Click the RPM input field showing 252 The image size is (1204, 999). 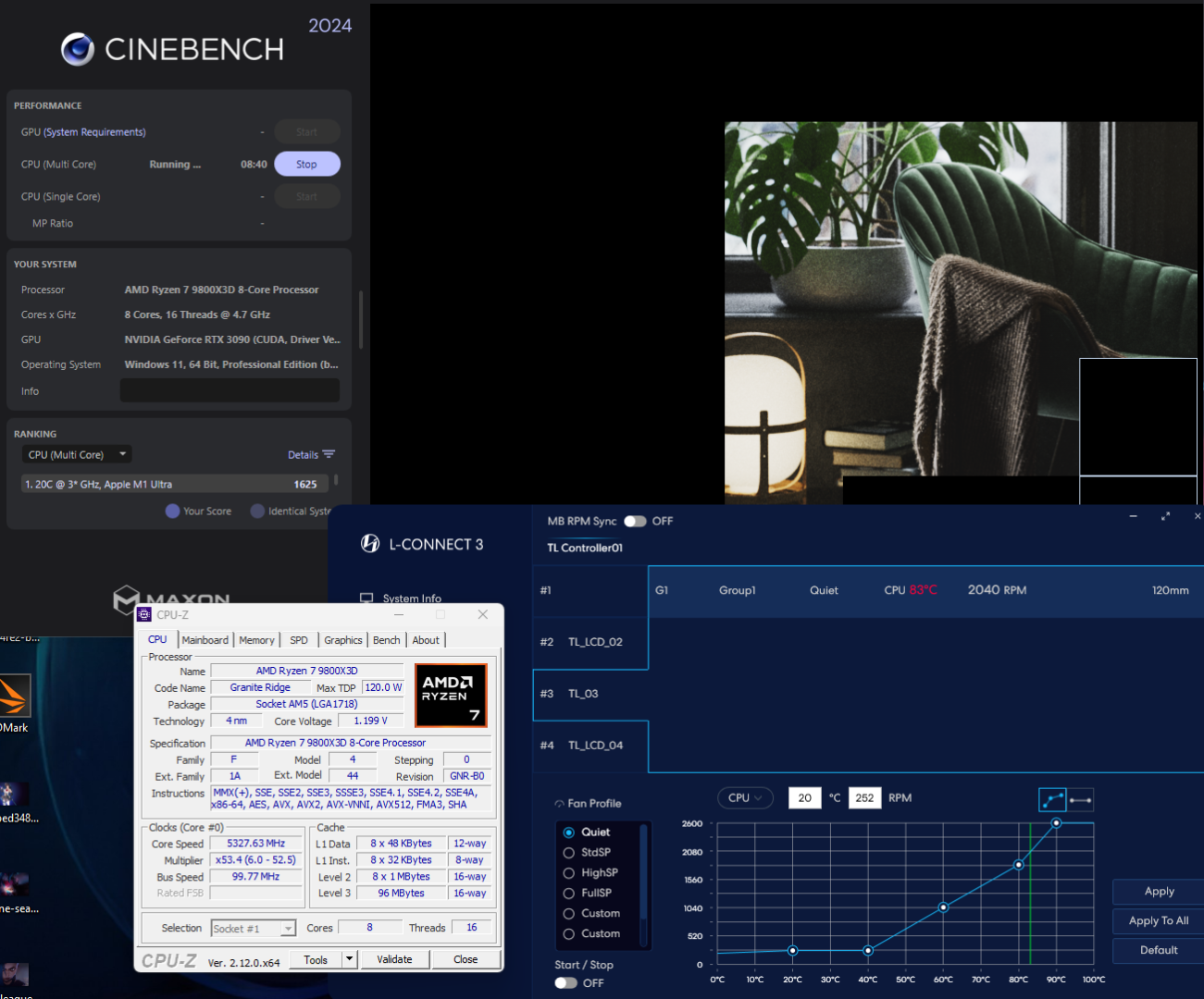(x=865, y=797)
